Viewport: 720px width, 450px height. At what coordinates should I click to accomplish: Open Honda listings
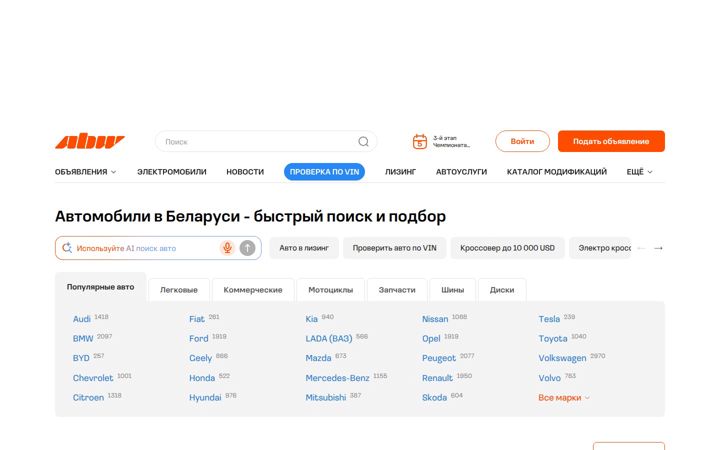[202, 378]
